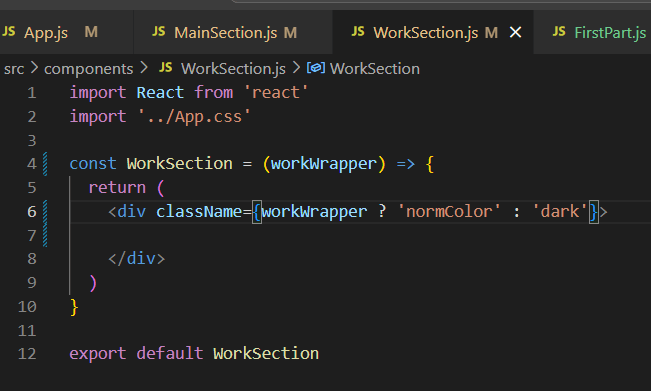Click the arrow function => on line 4
Screen dimensions: 651x391
click(406, 164)
